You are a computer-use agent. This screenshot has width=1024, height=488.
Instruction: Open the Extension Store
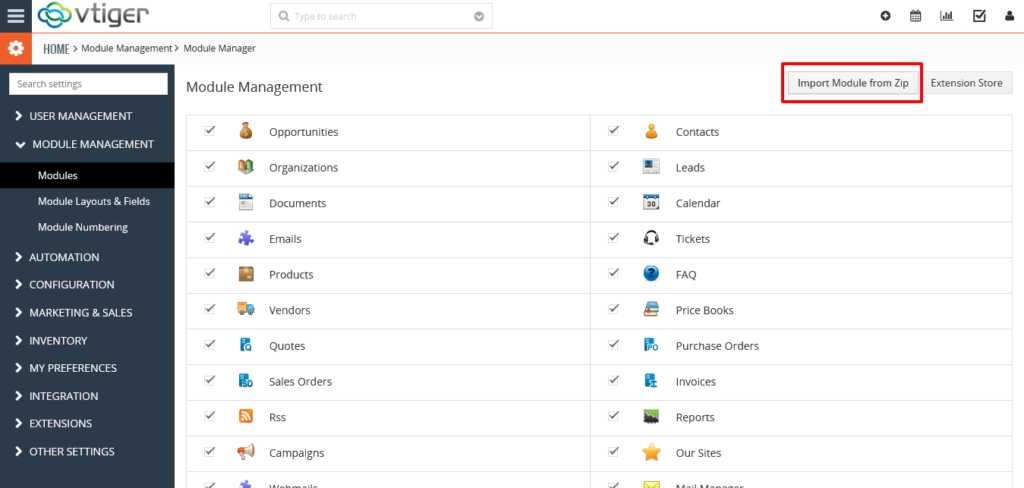966,83
